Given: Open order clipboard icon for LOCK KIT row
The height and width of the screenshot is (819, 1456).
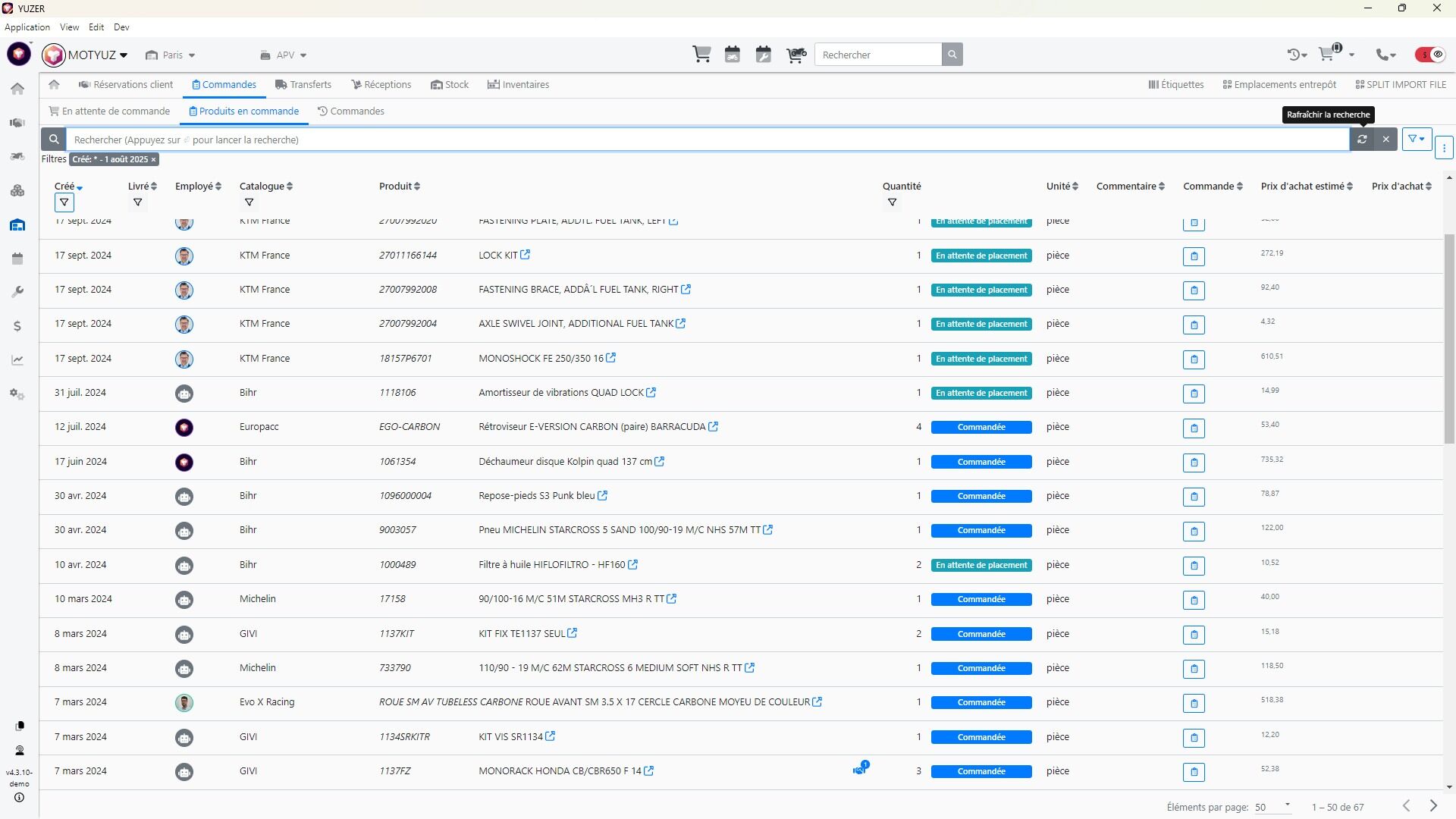Looking at the screenshot, I should pyautogui.click(x=1194, y=256).
